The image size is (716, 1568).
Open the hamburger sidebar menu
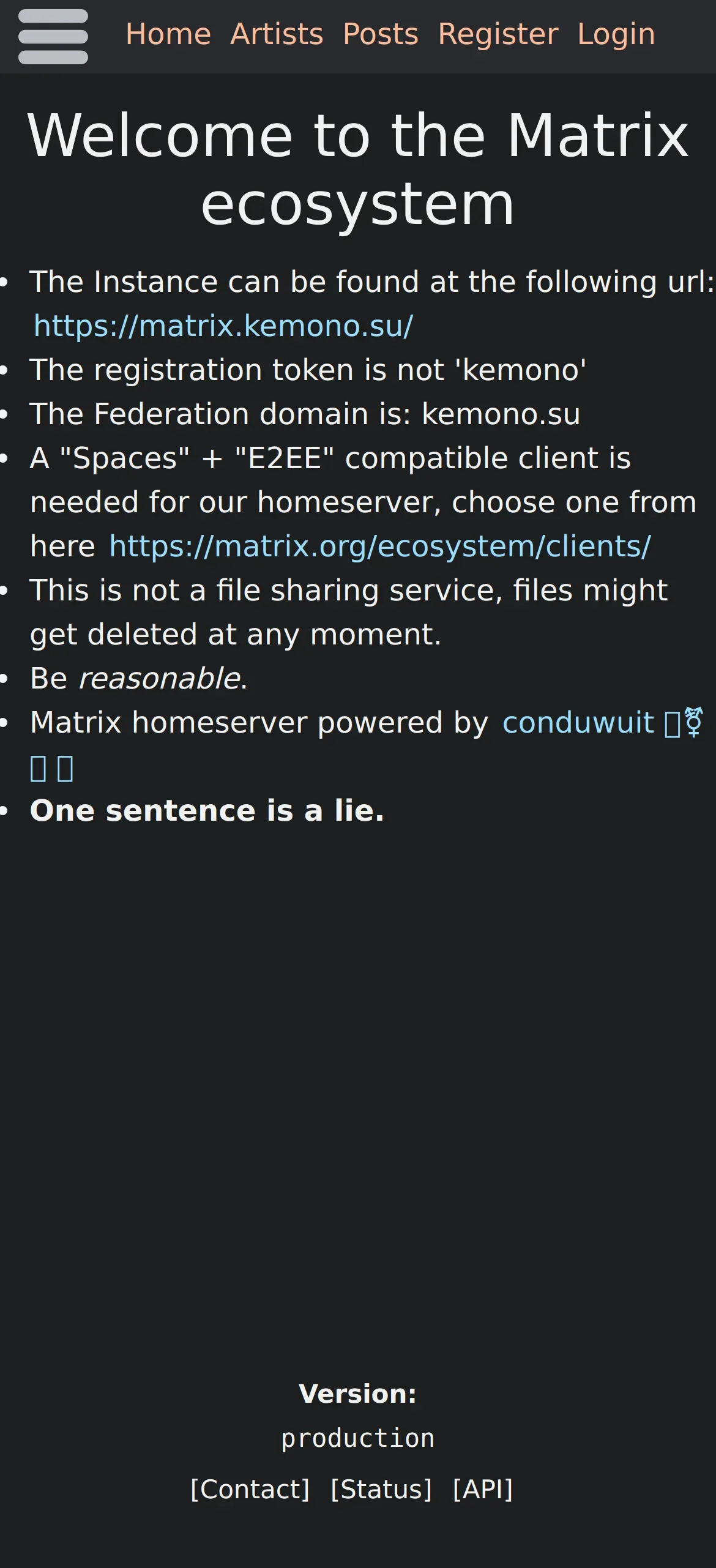point(53,37)
